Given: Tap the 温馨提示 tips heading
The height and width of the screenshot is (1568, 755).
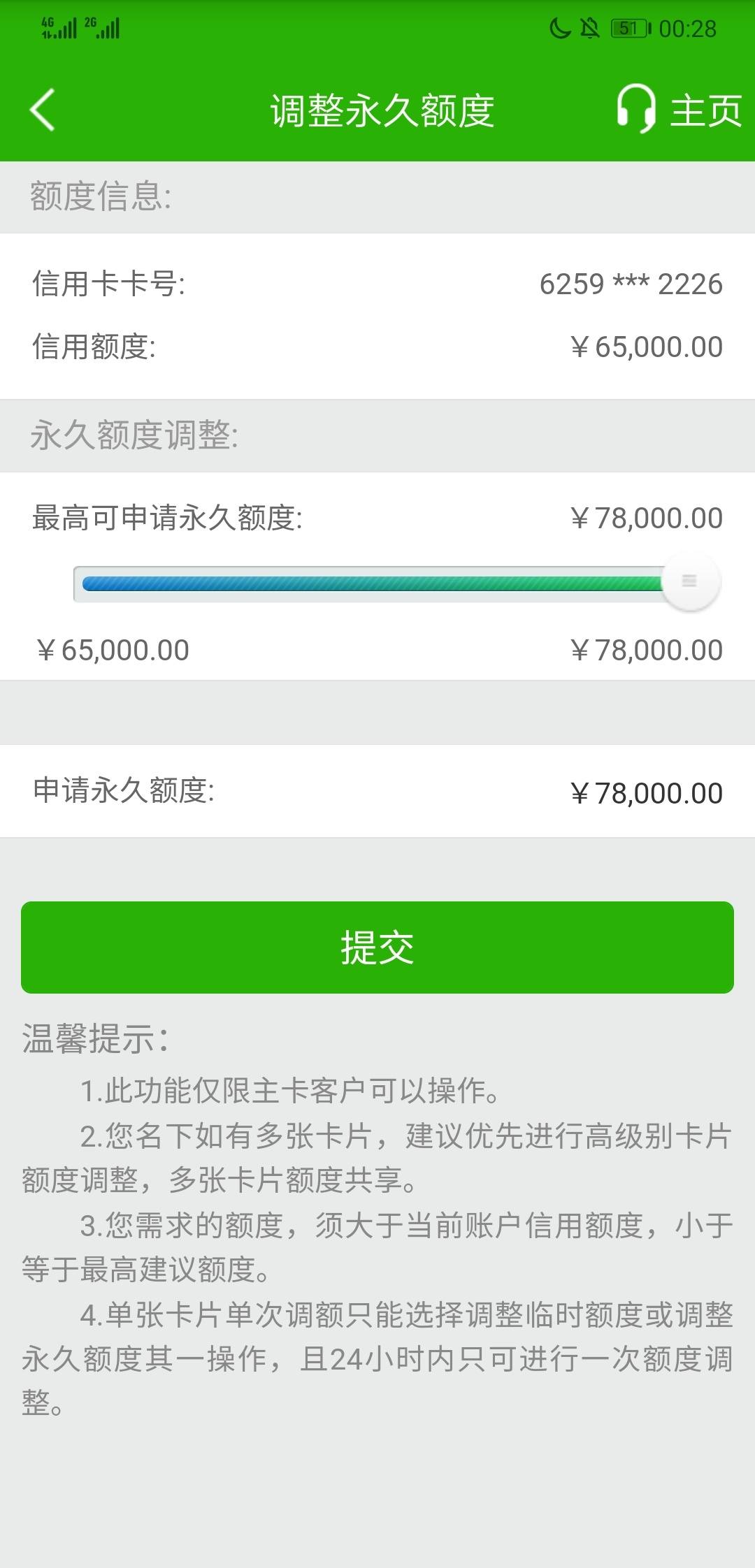Looking at the screenshot, I should click(96, 1038).
